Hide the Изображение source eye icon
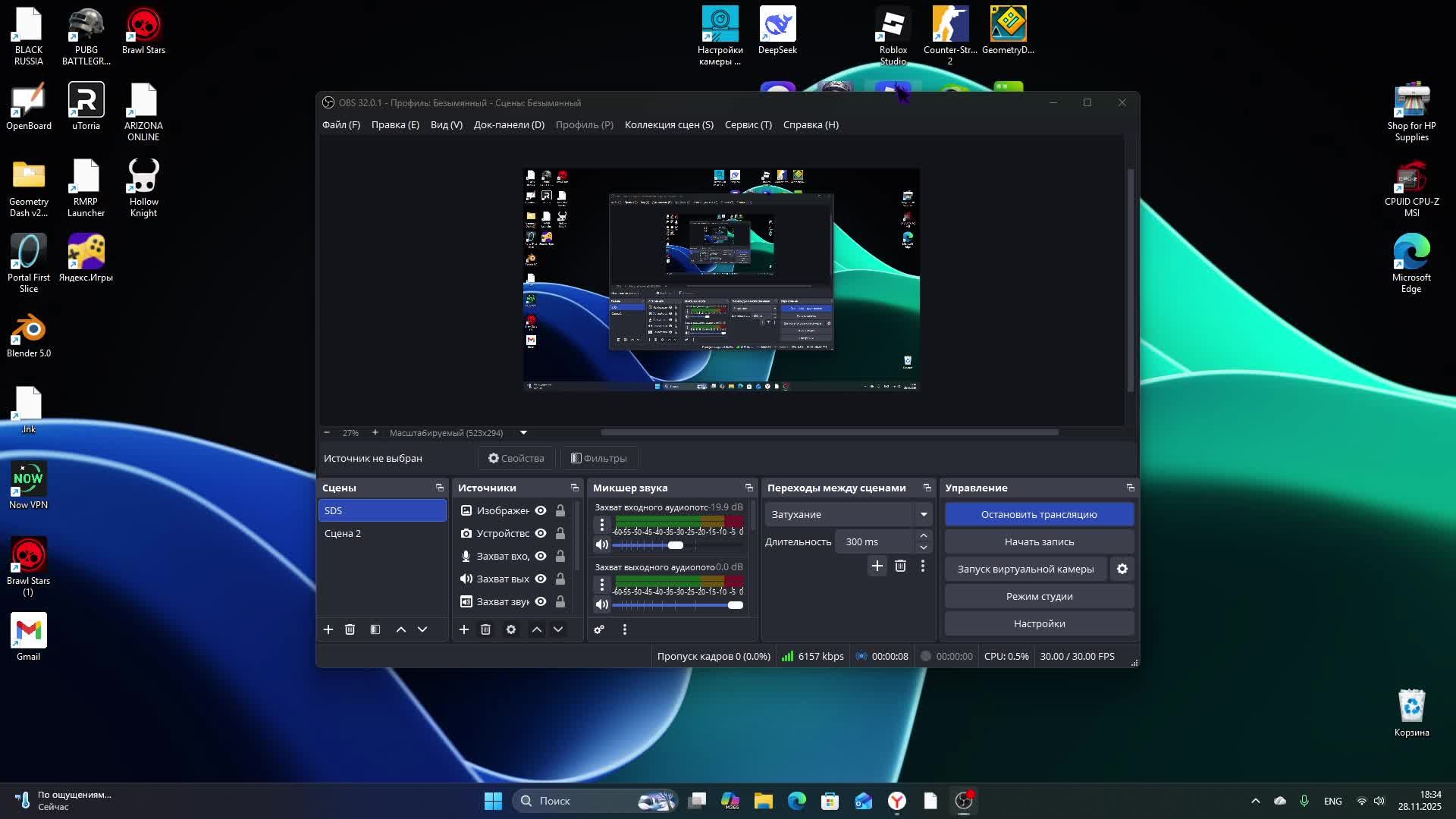The width and height of the screenshot is (1456, 819). tap(541, 510)
